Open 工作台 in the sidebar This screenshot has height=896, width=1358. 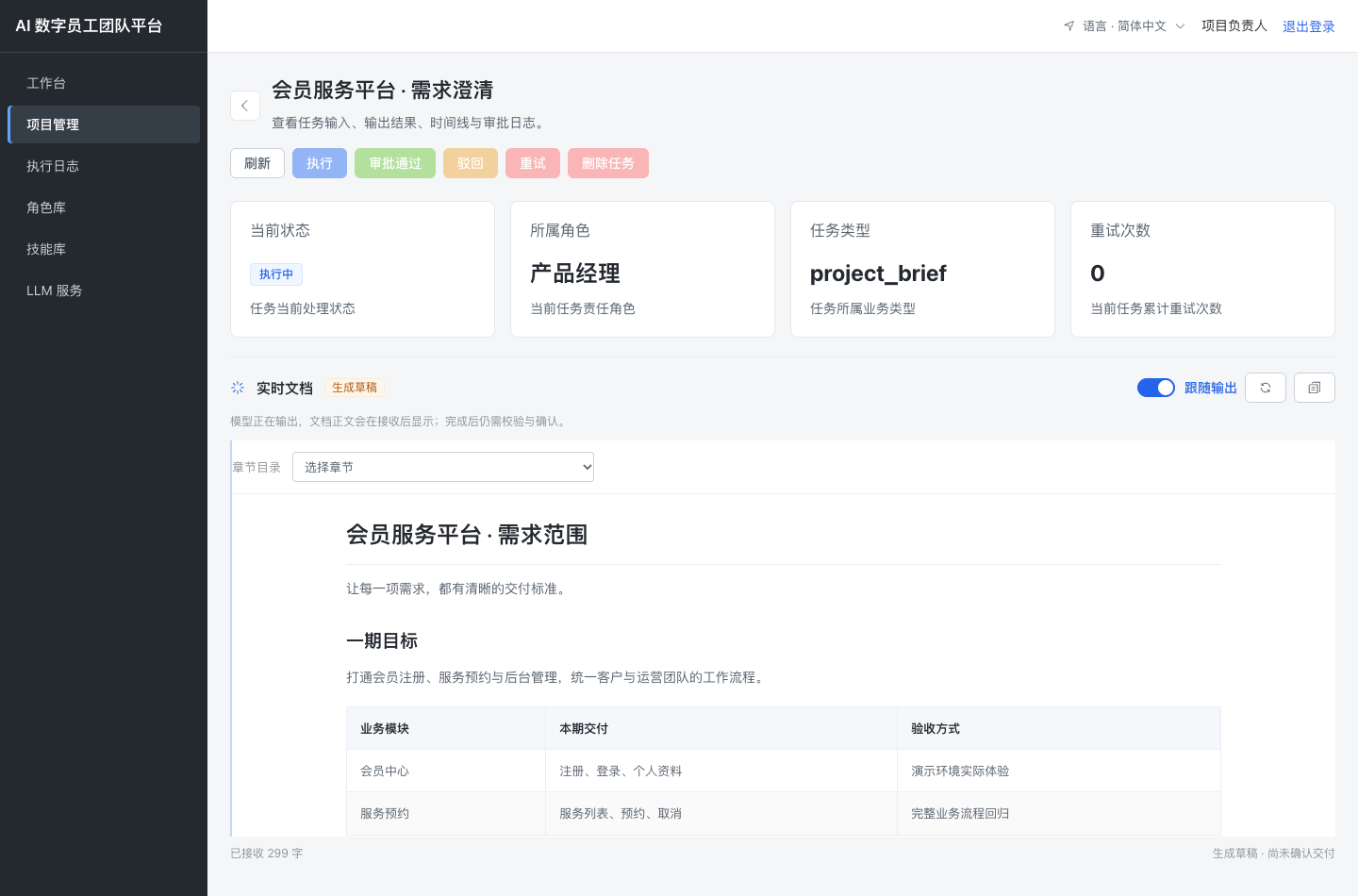point(104,83)
